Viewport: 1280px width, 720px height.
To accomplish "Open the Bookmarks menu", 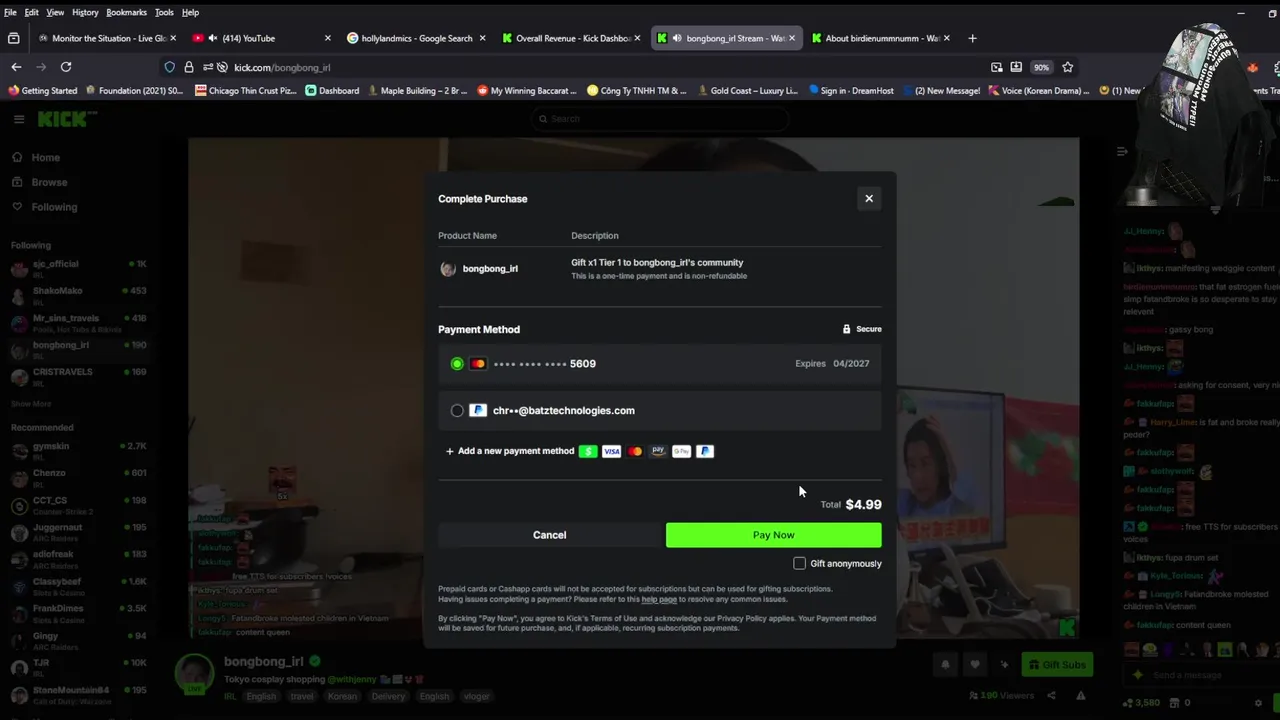I will click(x=126, y=12).
